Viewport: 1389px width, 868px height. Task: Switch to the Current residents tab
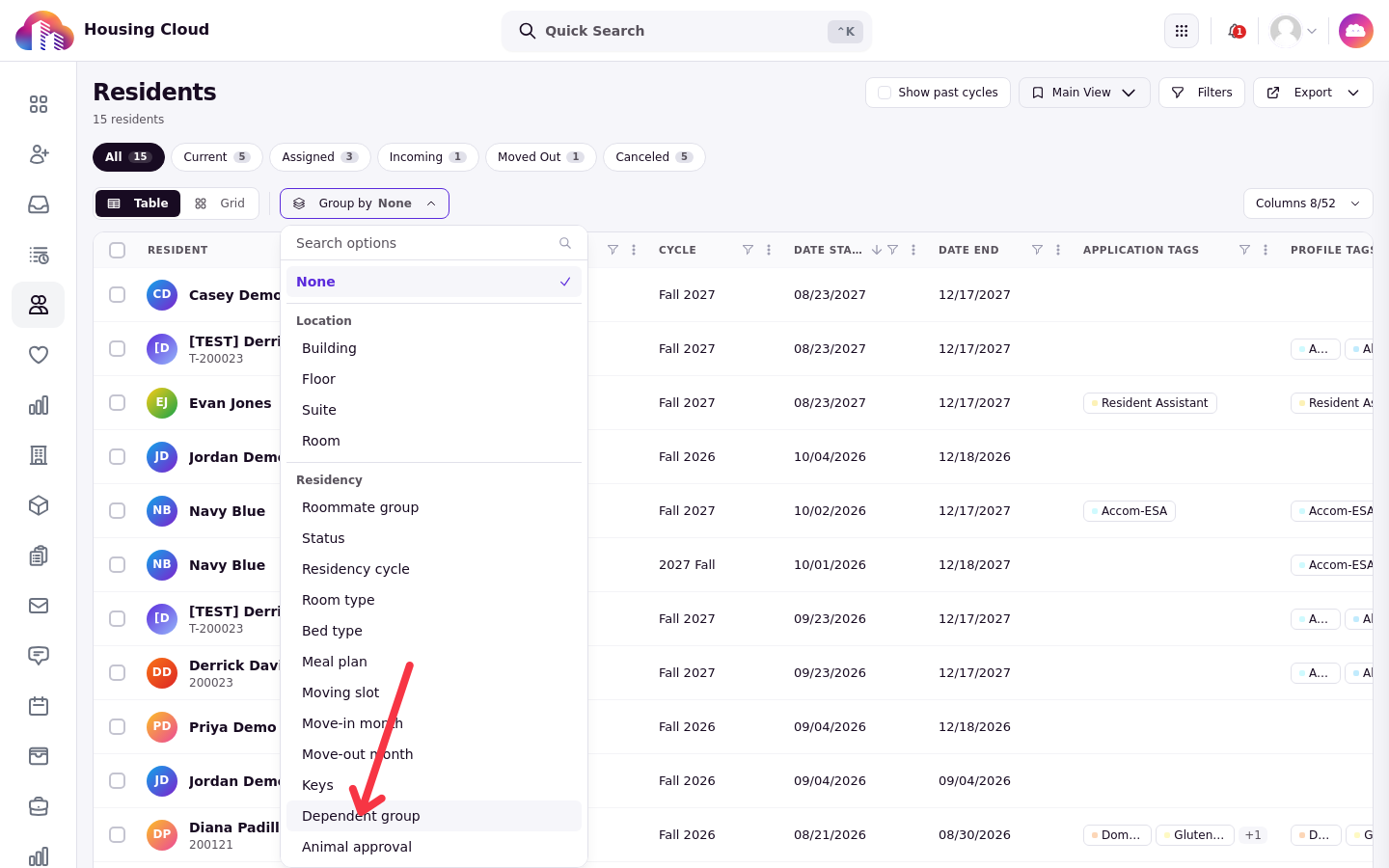tap(217, 157)
